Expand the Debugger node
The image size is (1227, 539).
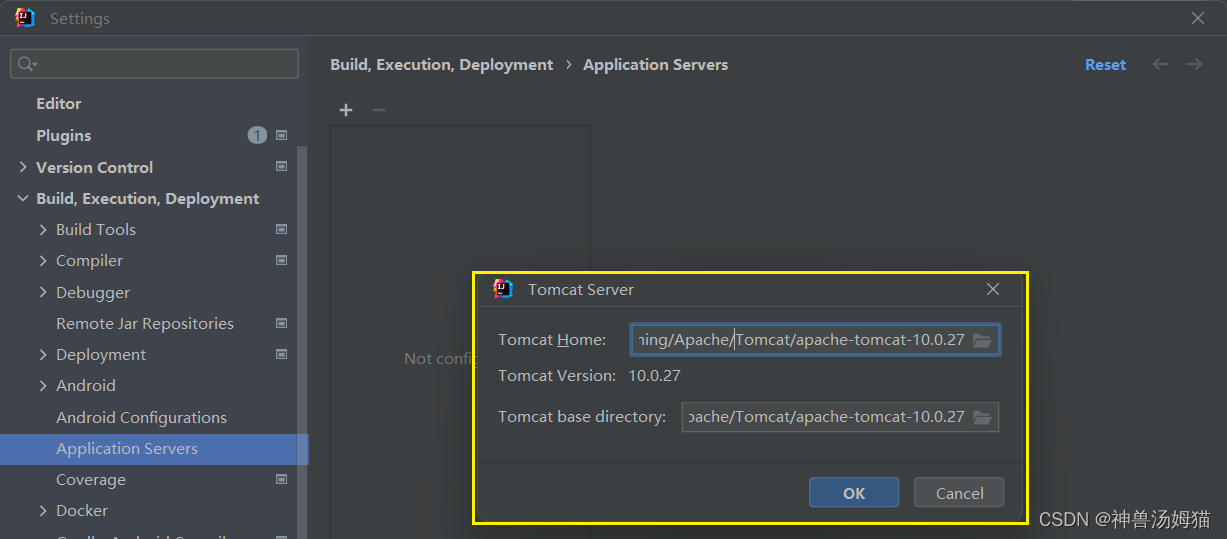click(43, 292)
